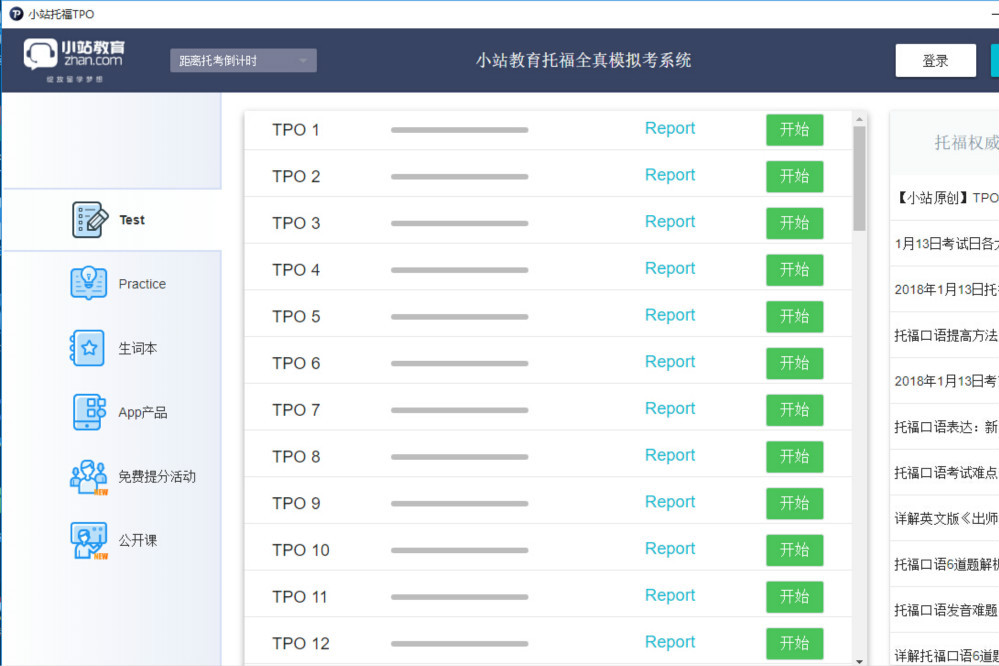Open the 托福口语6道题解析 news item
Image resolution: width=999 pixels, height=666 pixels.
[x=947, y=565]
